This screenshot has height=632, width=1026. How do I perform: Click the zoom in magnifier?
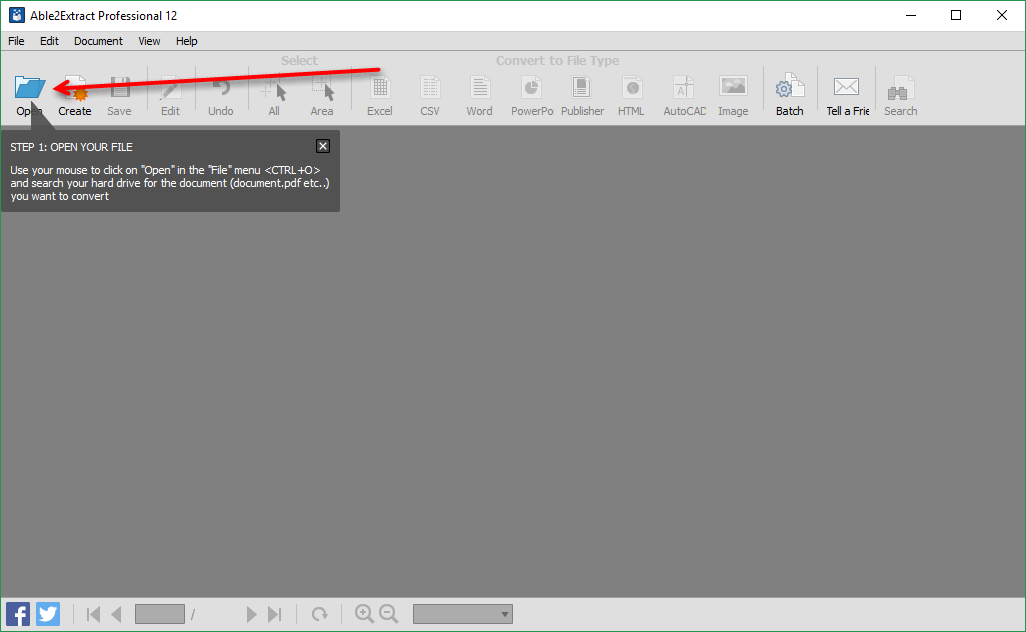(x=364, y=614)
